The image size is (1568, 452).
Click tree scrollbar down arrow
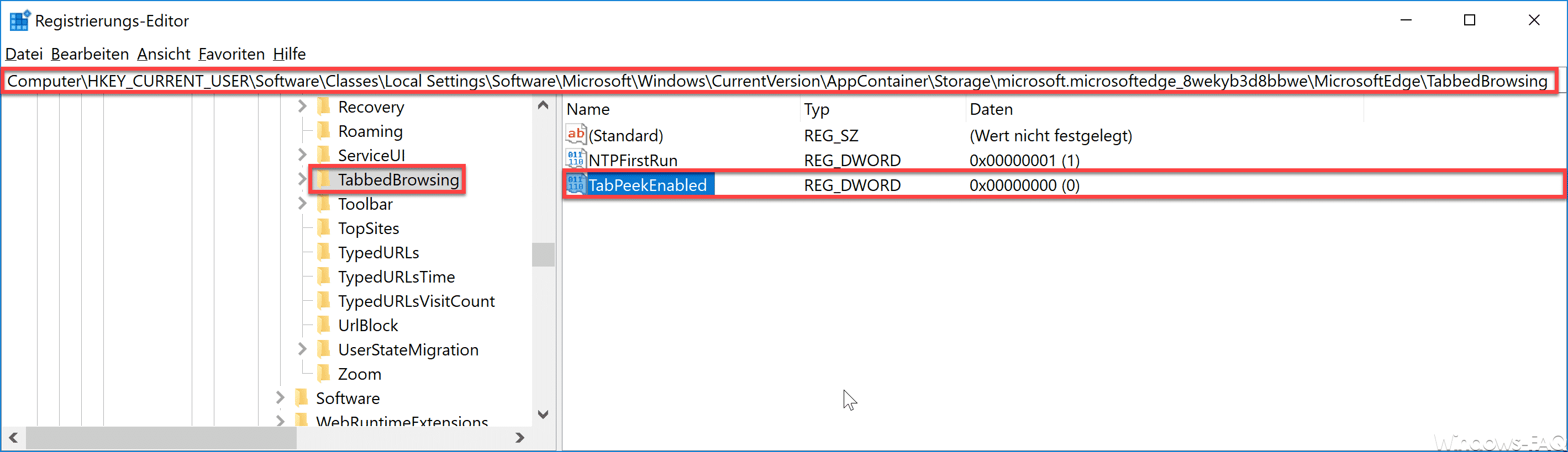543,414
